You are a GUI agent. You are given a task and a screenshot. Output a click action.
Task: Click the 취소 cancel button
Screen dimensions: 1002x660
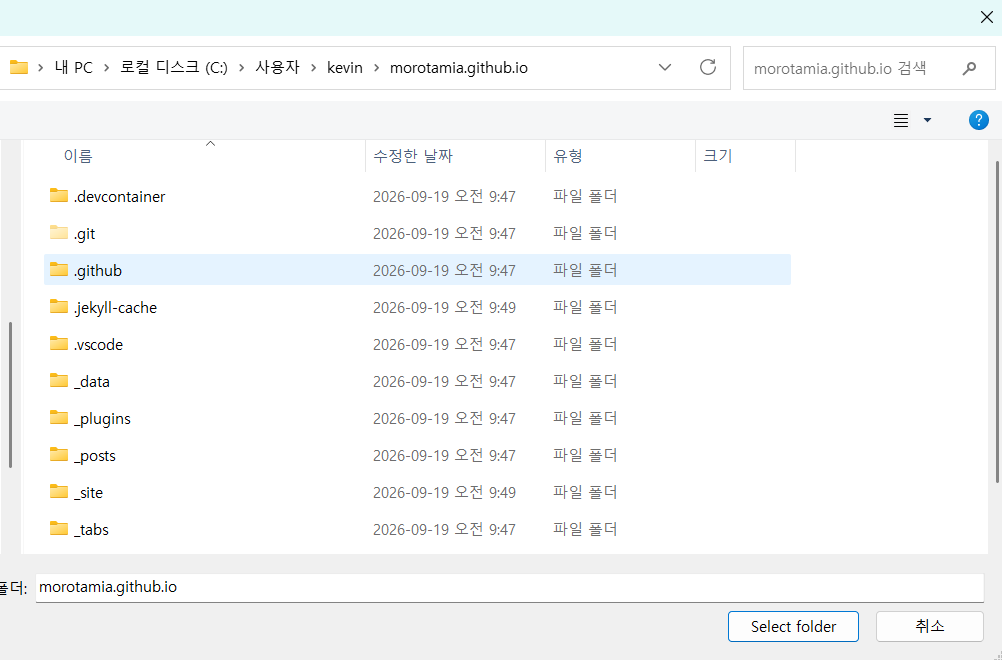929,627
